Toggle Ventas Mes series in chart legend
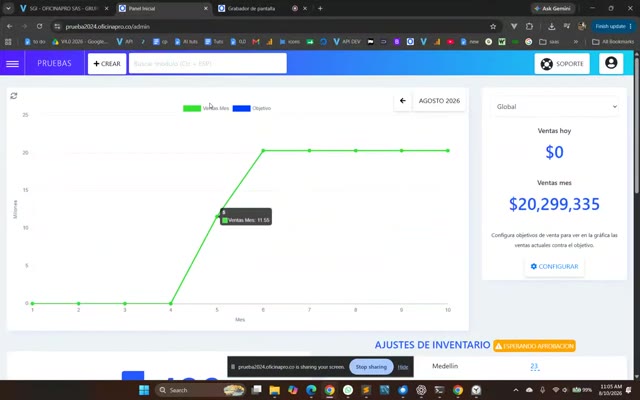The image size is (640, 400). pos(206,108)
